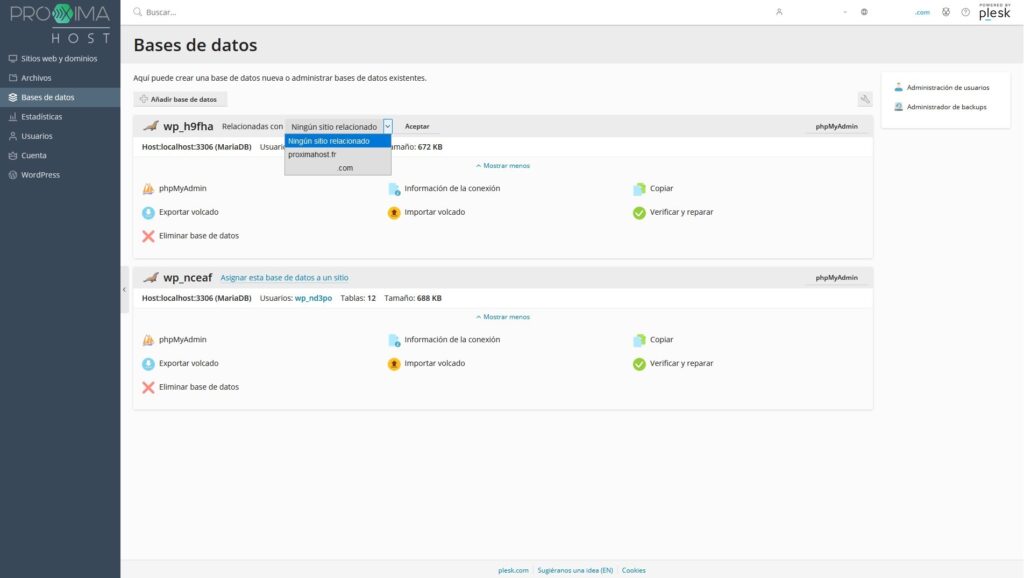Click Administración de usuarios icon
This screenshot has width=1024, height=578.
[x=899, y=87]
